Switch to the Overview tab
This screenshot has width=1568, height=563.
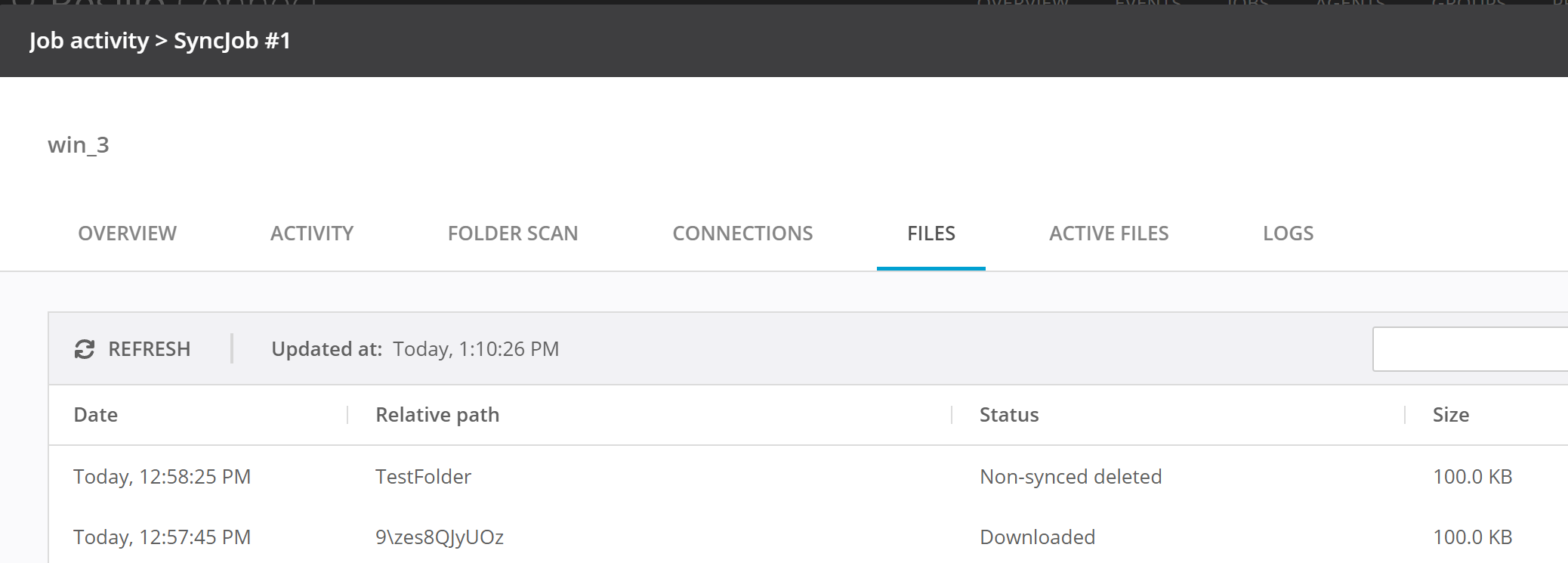tap(127, 234)
